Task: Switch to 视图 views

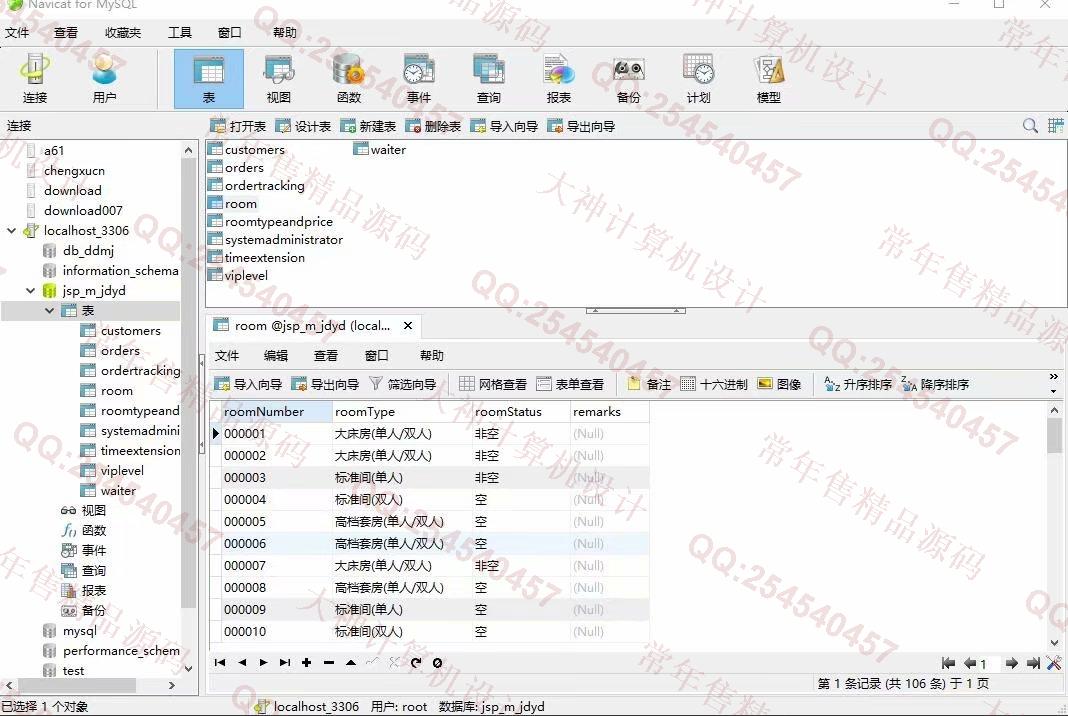Action: click(x=279, y=78)
